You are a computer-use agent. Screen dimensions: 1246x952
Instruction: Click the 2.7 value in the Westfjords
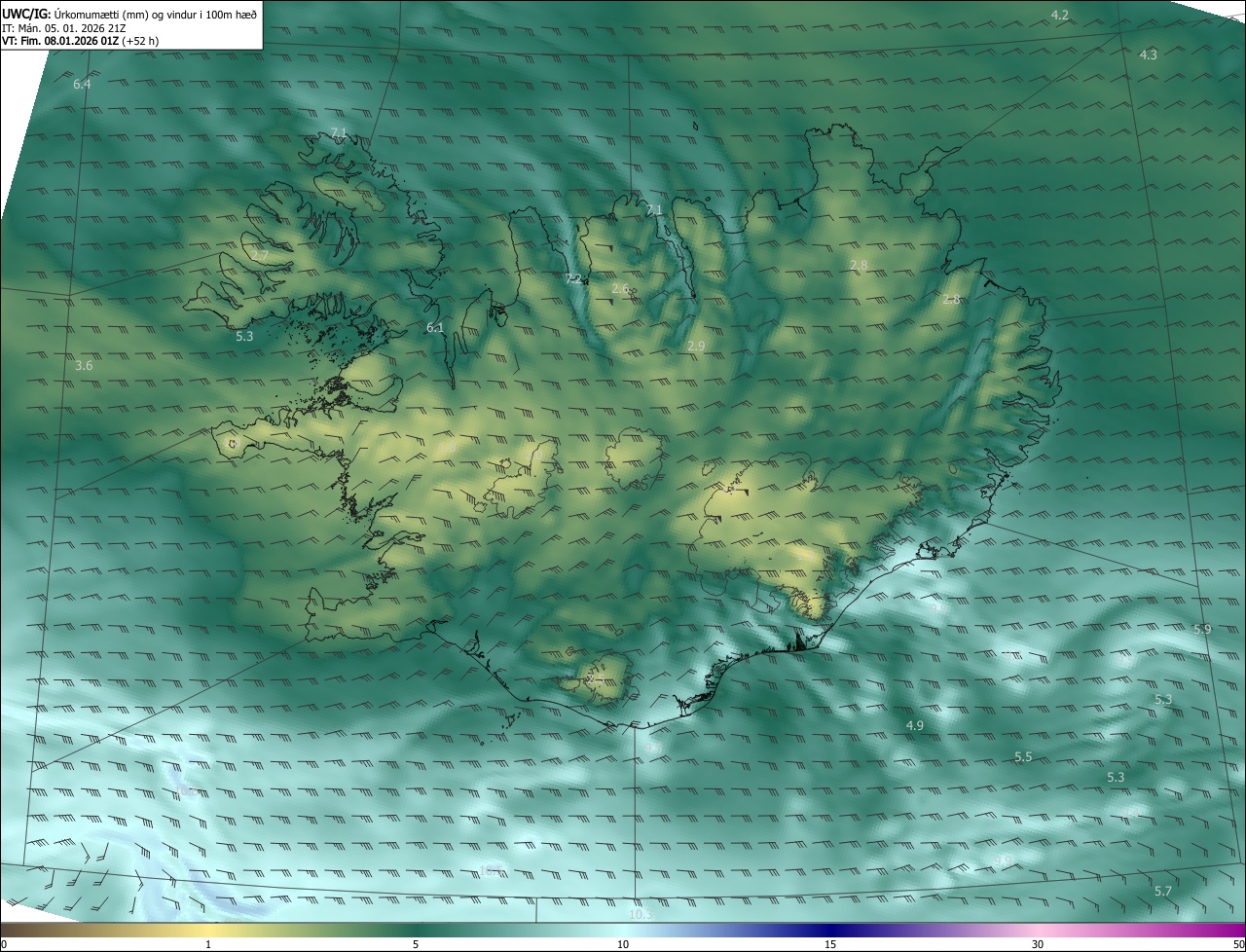[260, 256]
